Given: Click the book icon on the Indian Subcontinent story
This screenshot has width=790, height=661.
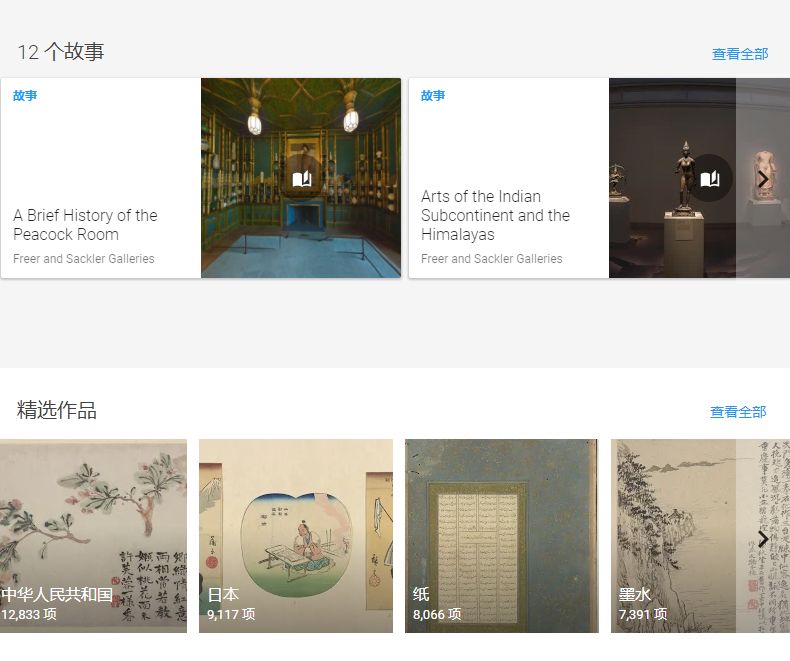Looking at the screenshot, I should 709,178.
